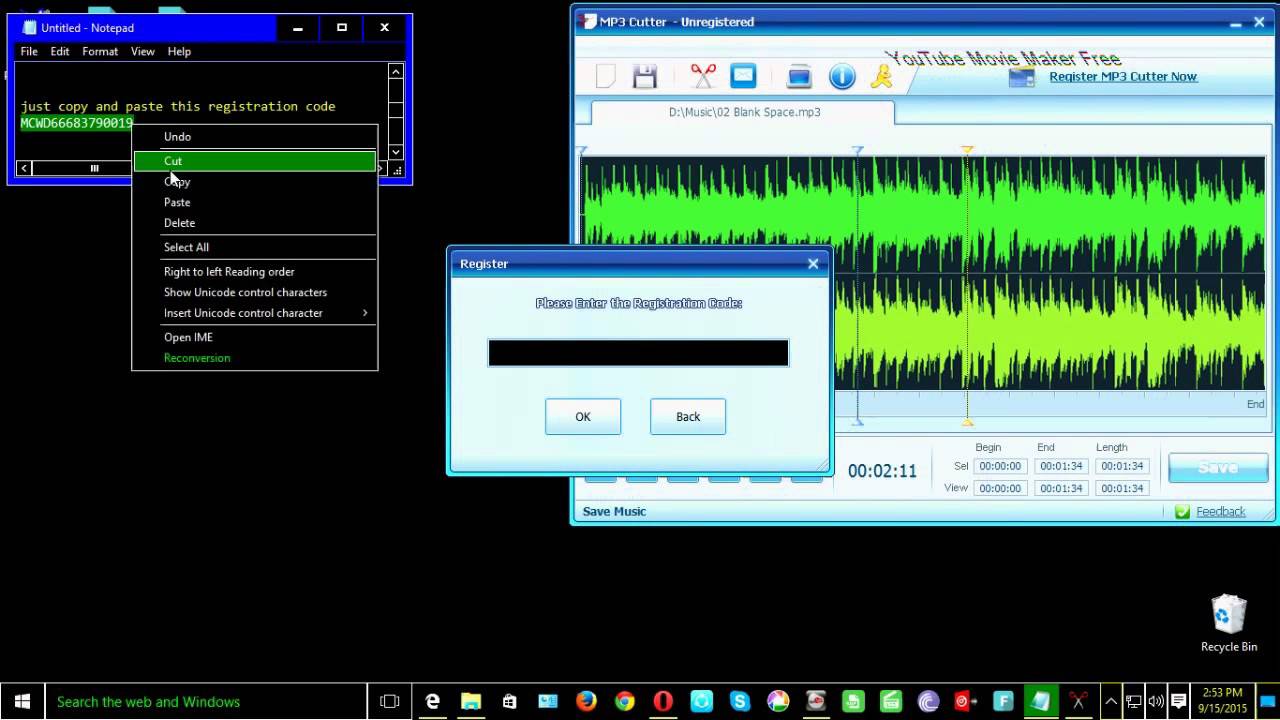Click the registration code input field

pos(638,353)
